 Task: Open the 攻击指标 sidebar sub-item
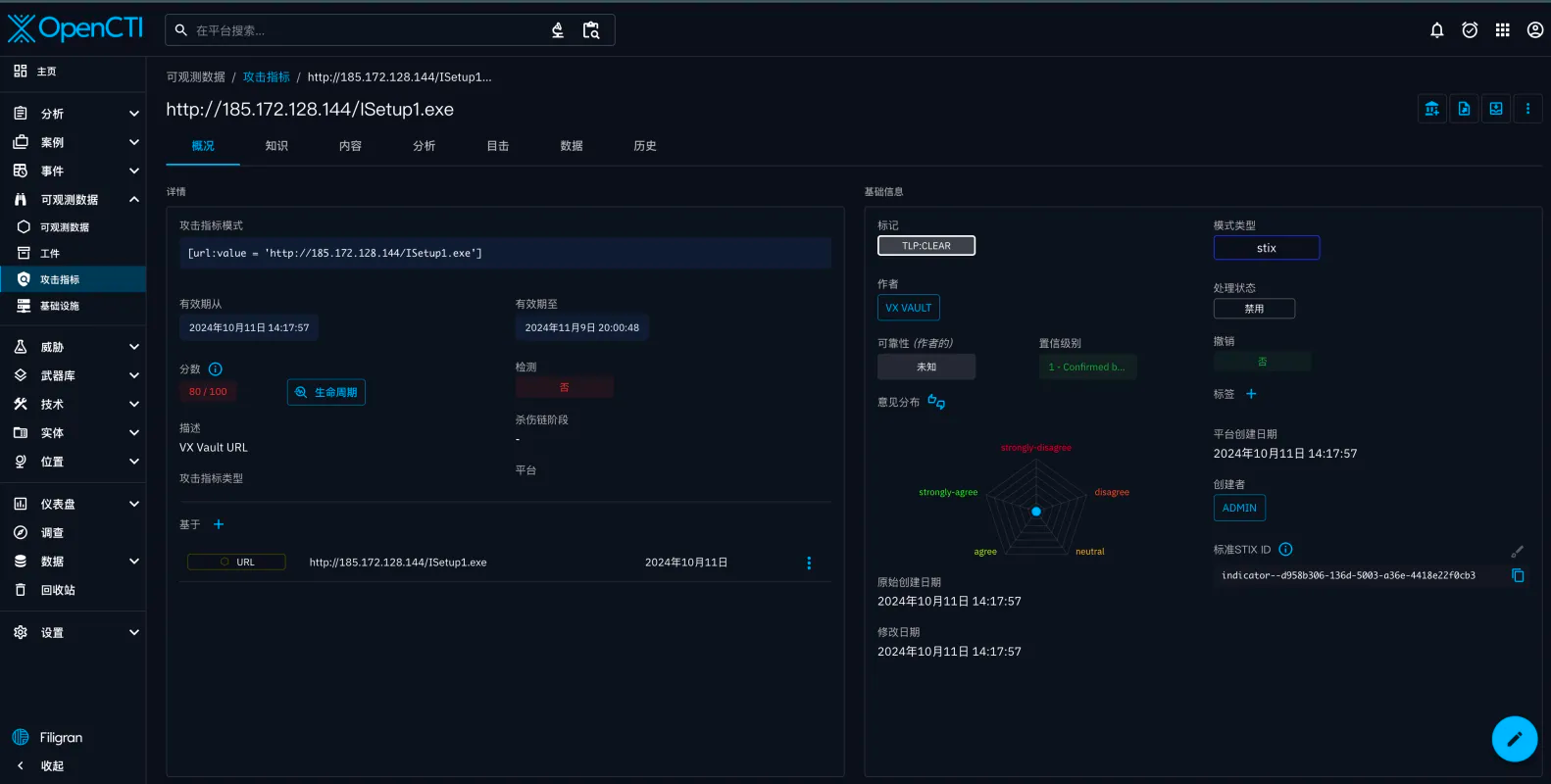pyautogui.click(x=73, y=279)
